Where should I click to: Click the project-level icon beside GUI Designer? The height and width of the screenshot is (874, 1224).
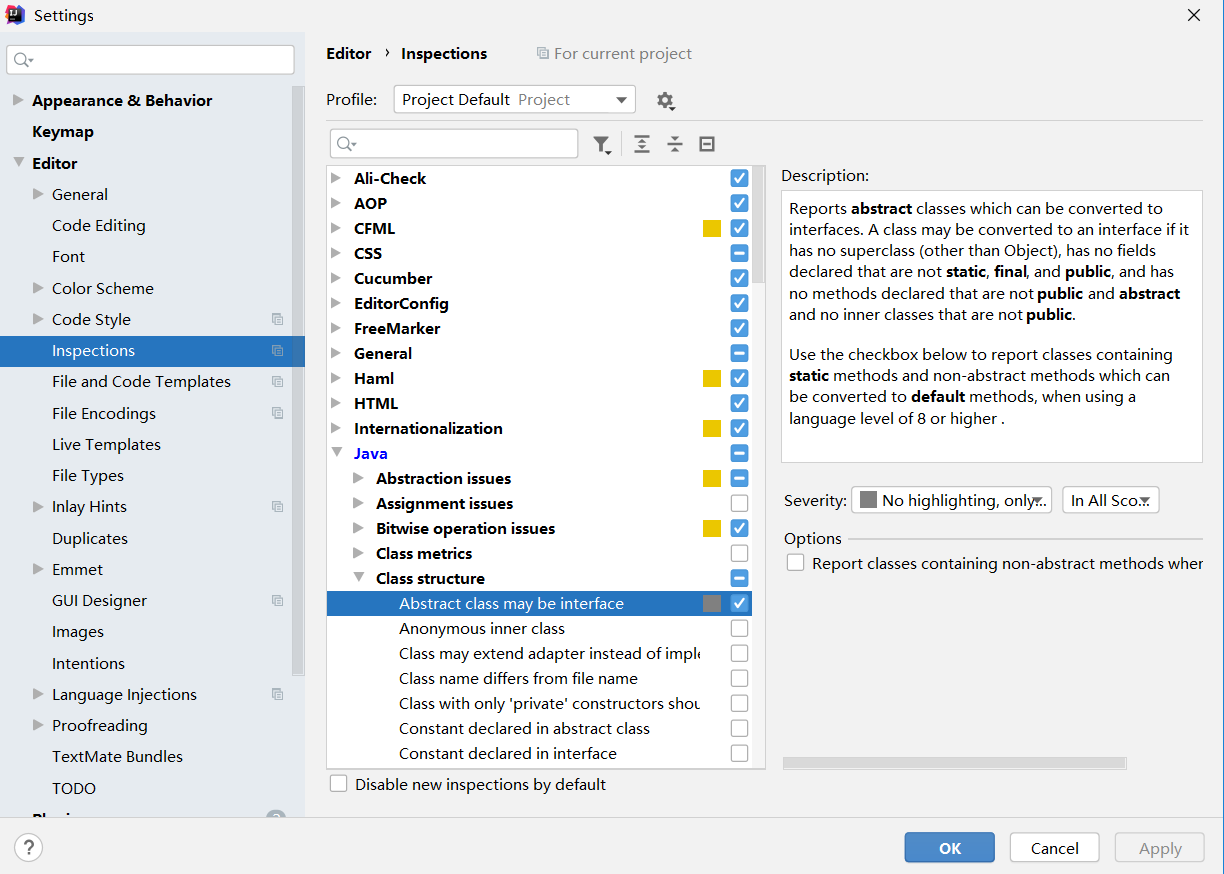277,600
